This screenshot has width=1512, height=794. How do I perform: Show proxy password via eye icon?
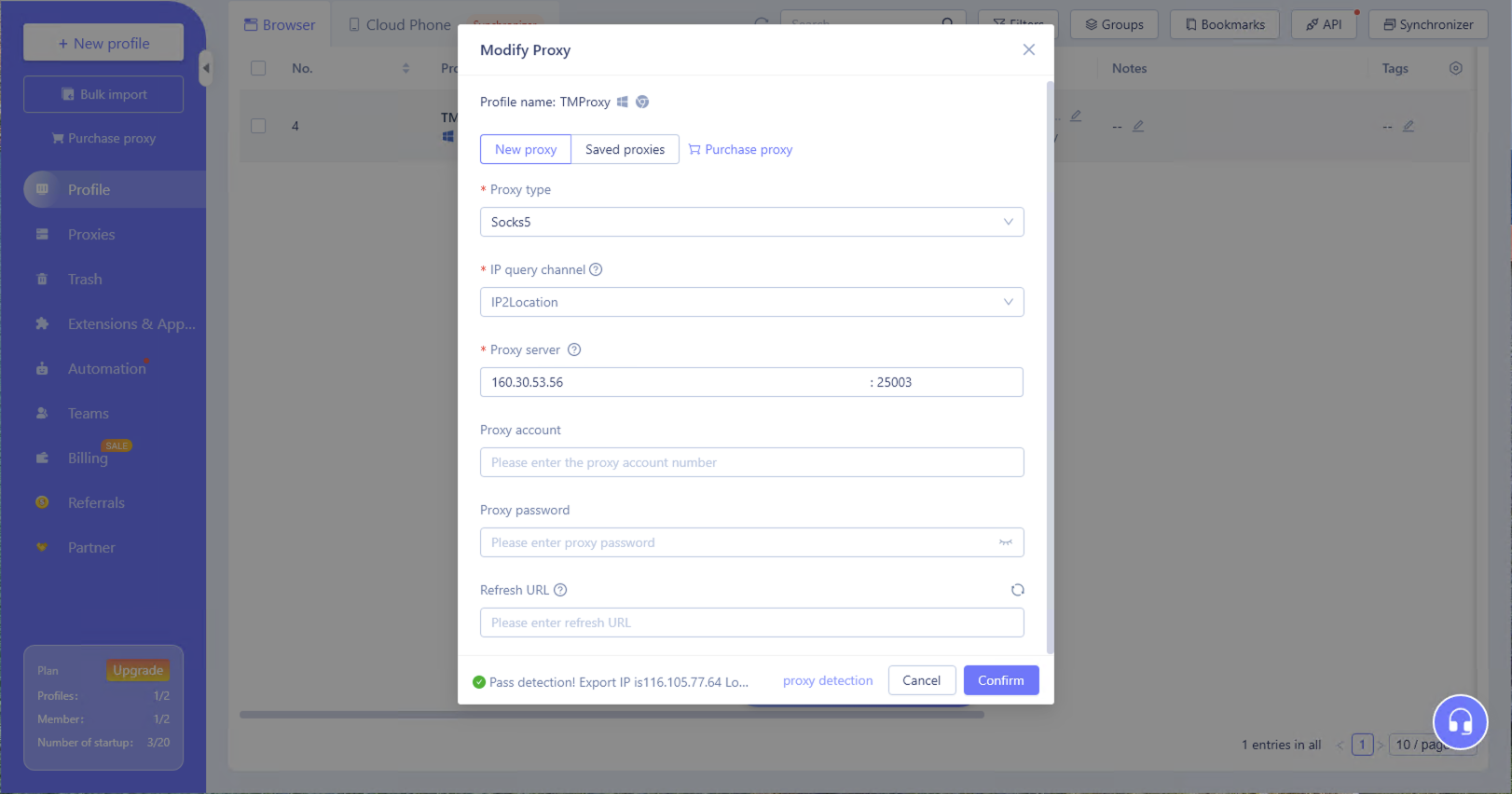coord(1005,542)
